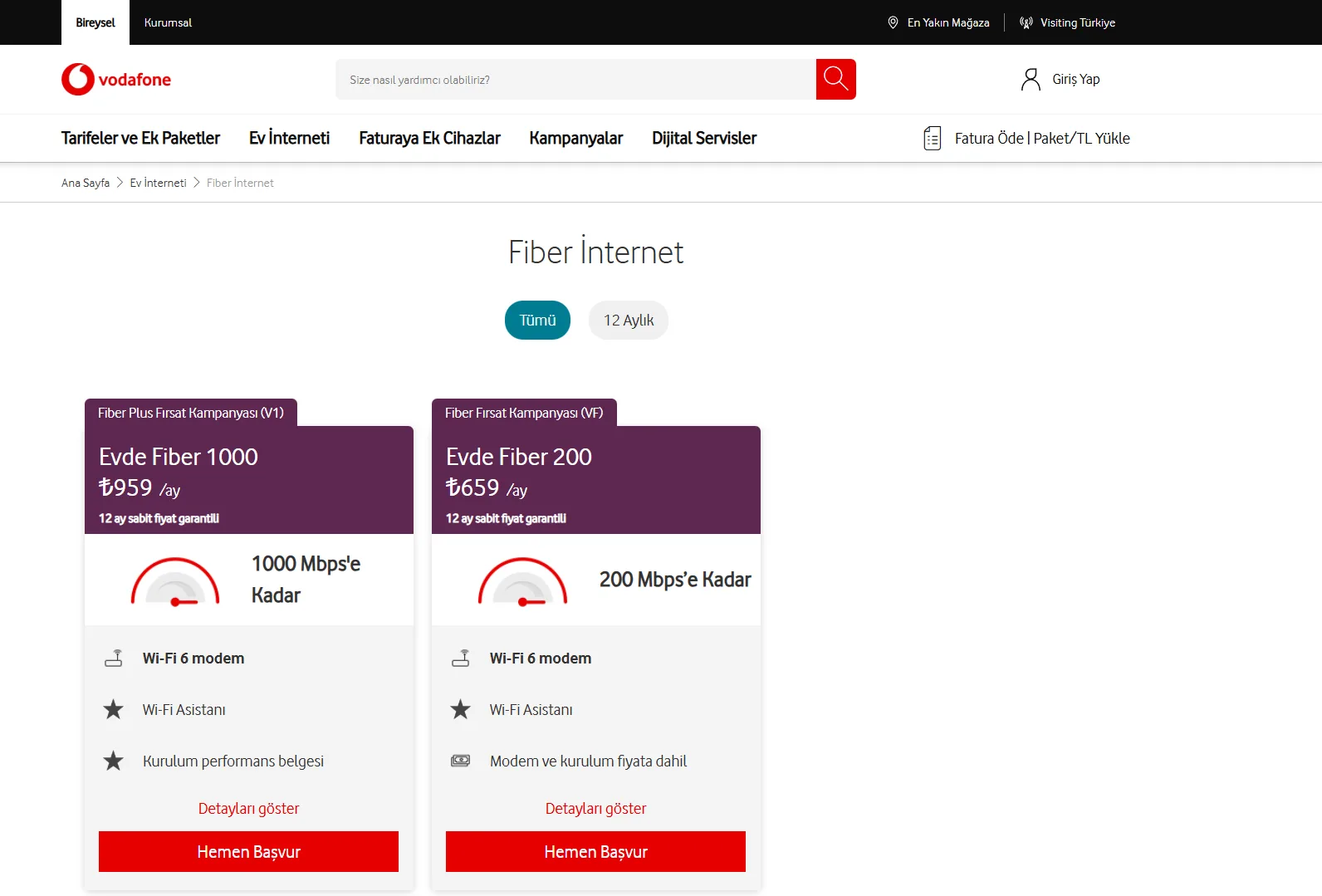Click the search input field
1322x896 pixels.
[576, 80]
